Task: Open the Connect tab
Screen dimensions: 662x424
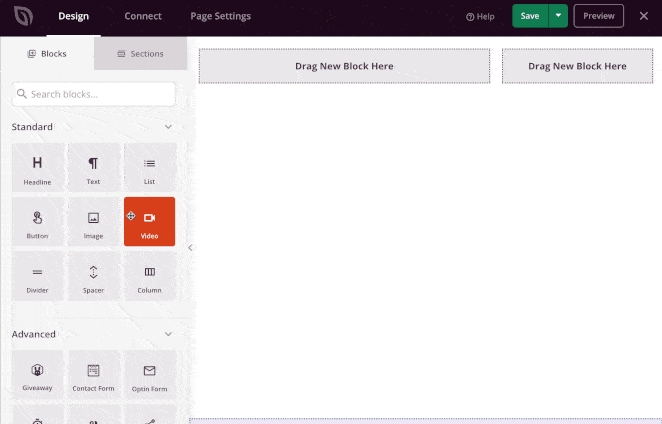Action: 143,16
